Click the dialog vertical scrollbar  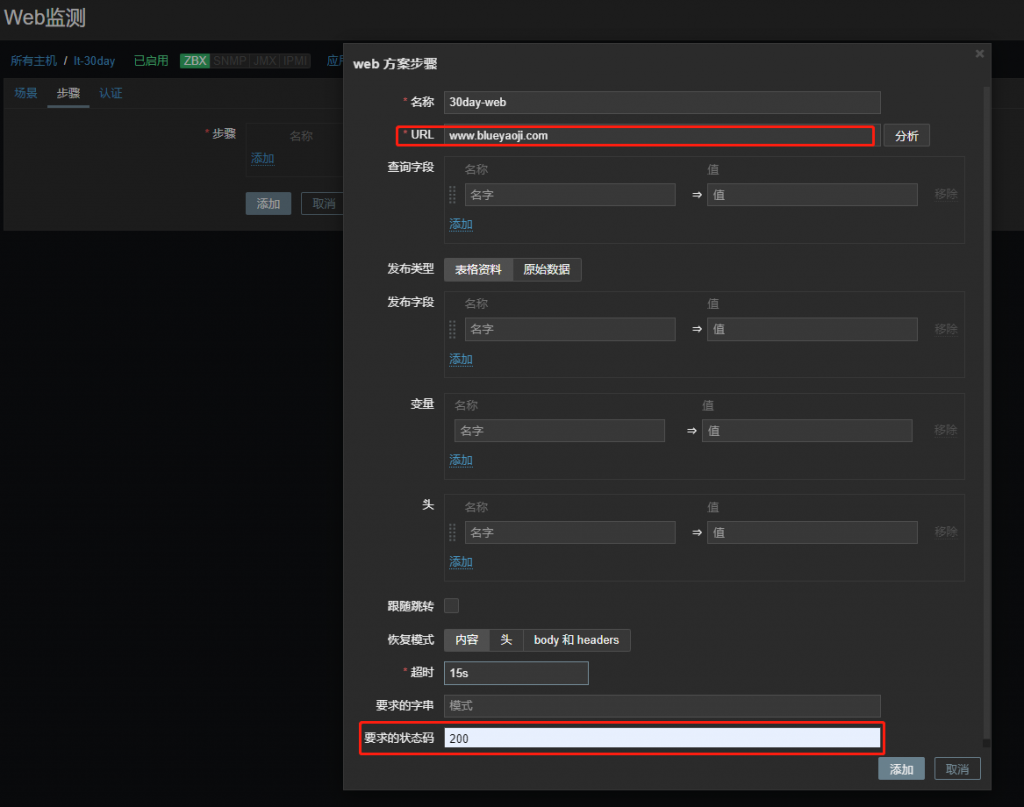pyautogui.click(x=987, y=411)
